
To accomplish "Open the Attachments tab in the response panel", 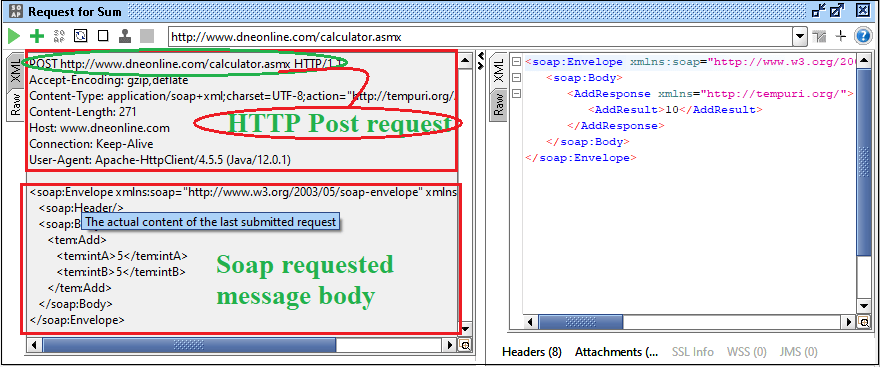I will click(616, 352).
